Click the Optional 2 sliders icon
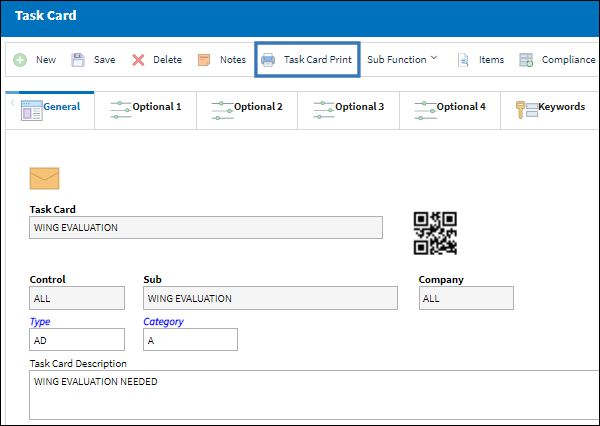600x426 pixels. click(222, 110)
